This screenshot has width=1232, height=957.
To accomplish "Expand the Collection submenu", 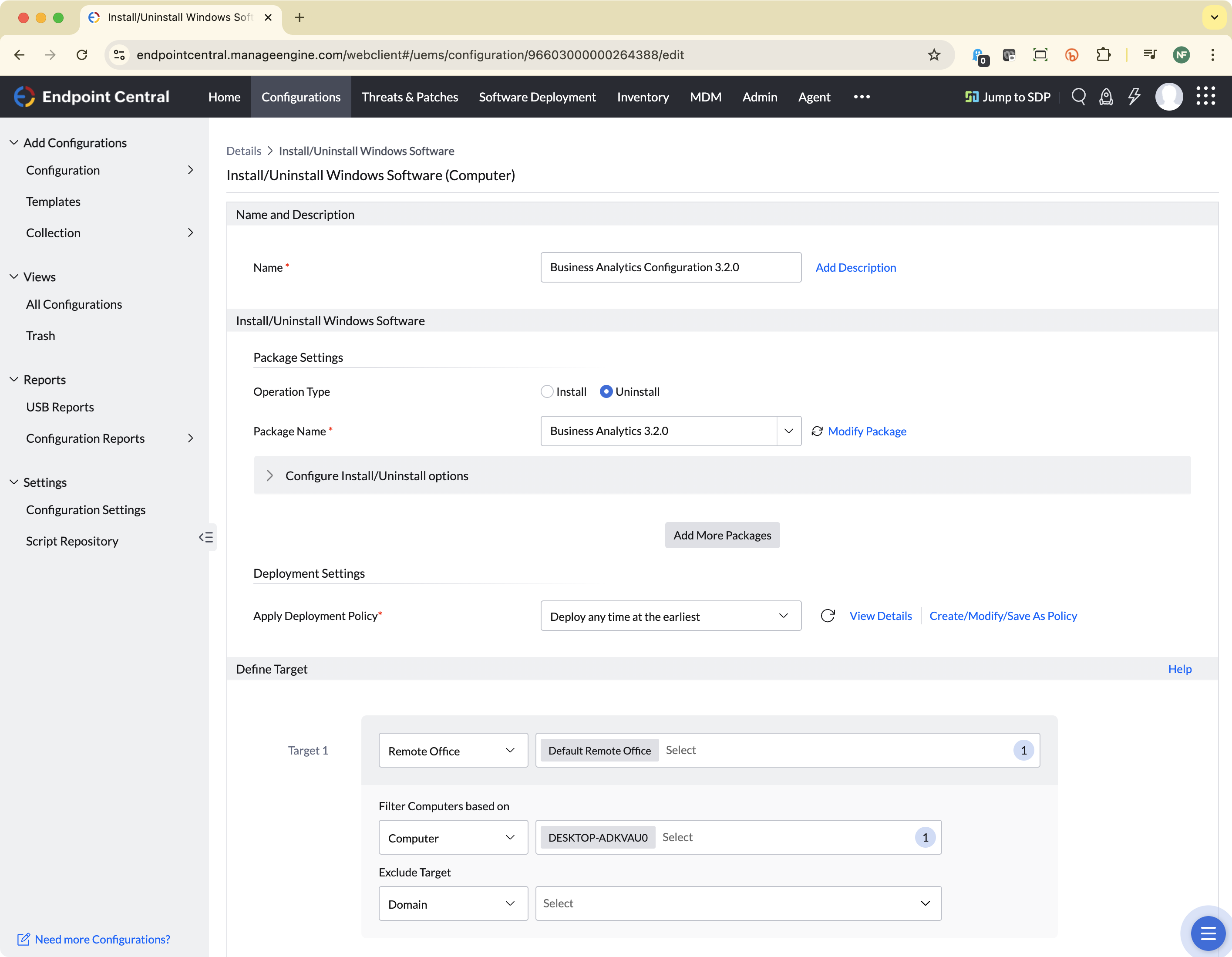I will (x=191, y=233).
